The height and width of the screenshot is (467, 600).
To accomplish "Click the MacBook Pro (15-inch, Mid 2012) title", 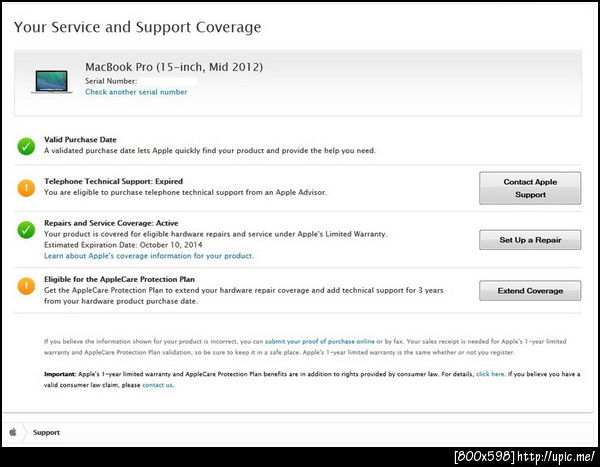I will [x=174, y=67].
